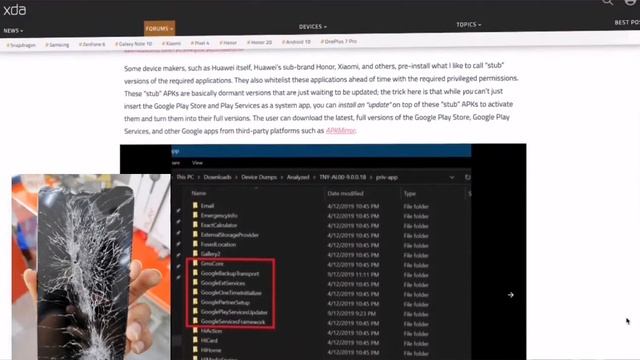Click Analyzed in the breadcrumb
Screen dimensions: 640x360
click(x=298, y=177)
